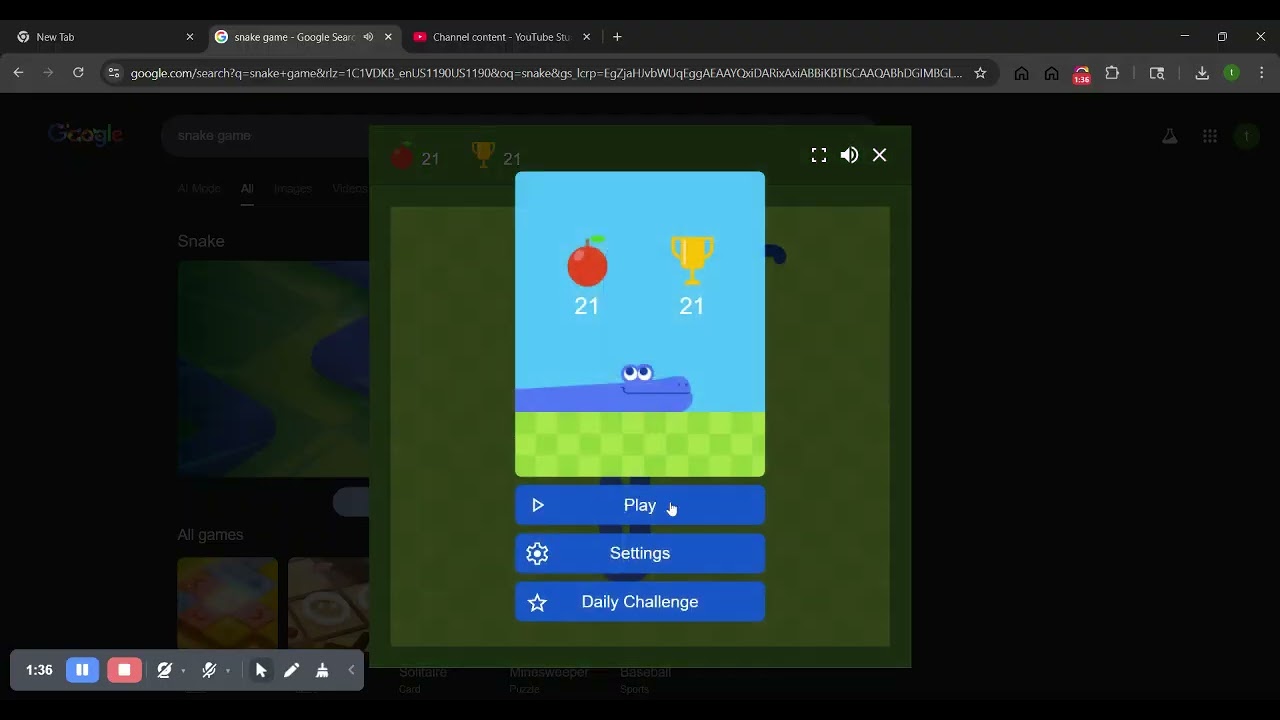1280x720 pixels.
Task: Select the cursor pointer tool in recorder
Action: pos(261,670)
